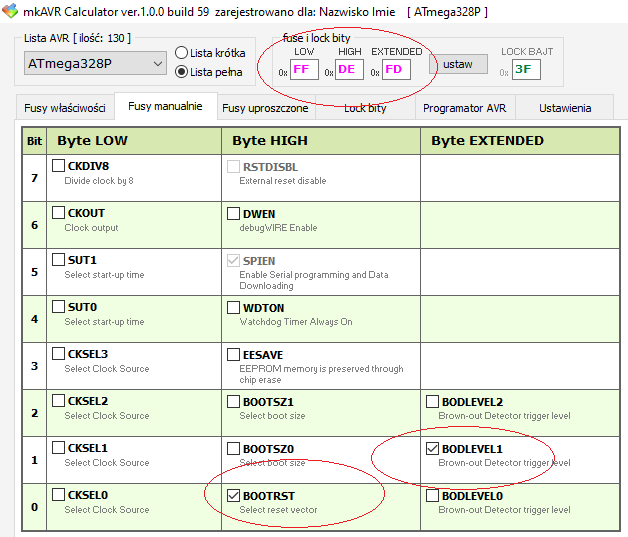The width and height of the screenshot is (628, 537).
Task: Click the disabled RSTDISBL checkbox
Action: (x=233, y=167)
